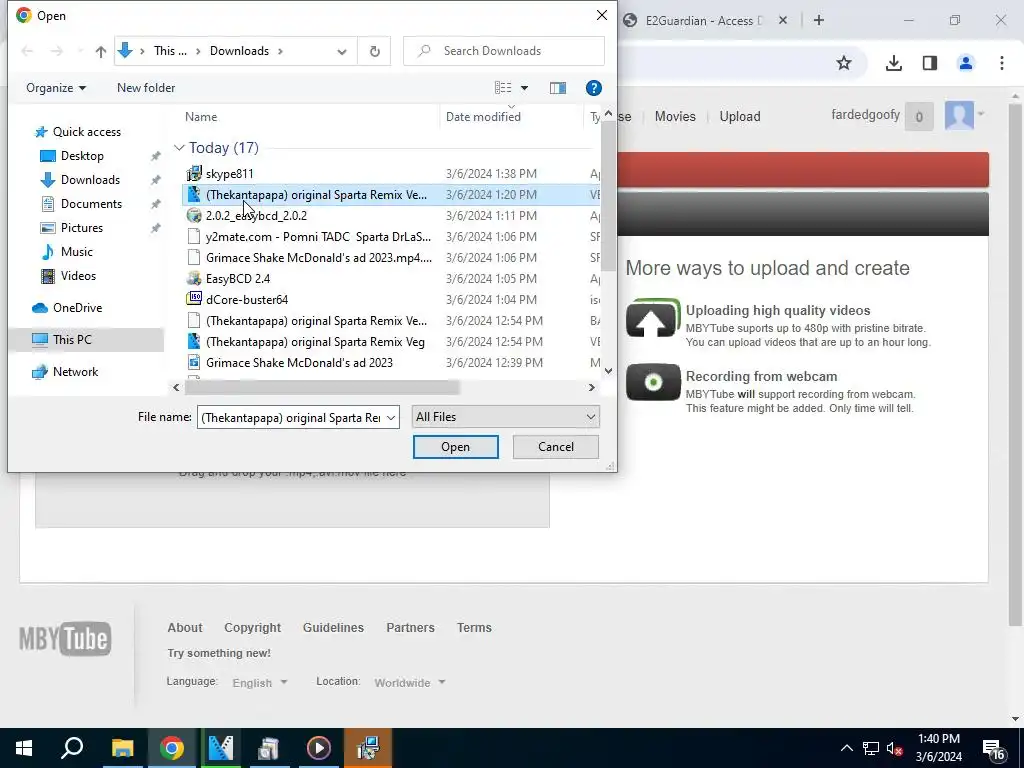Screen dimensions: 1024x768
Task: Select This PC in the navigation pane
Action: 72,340
